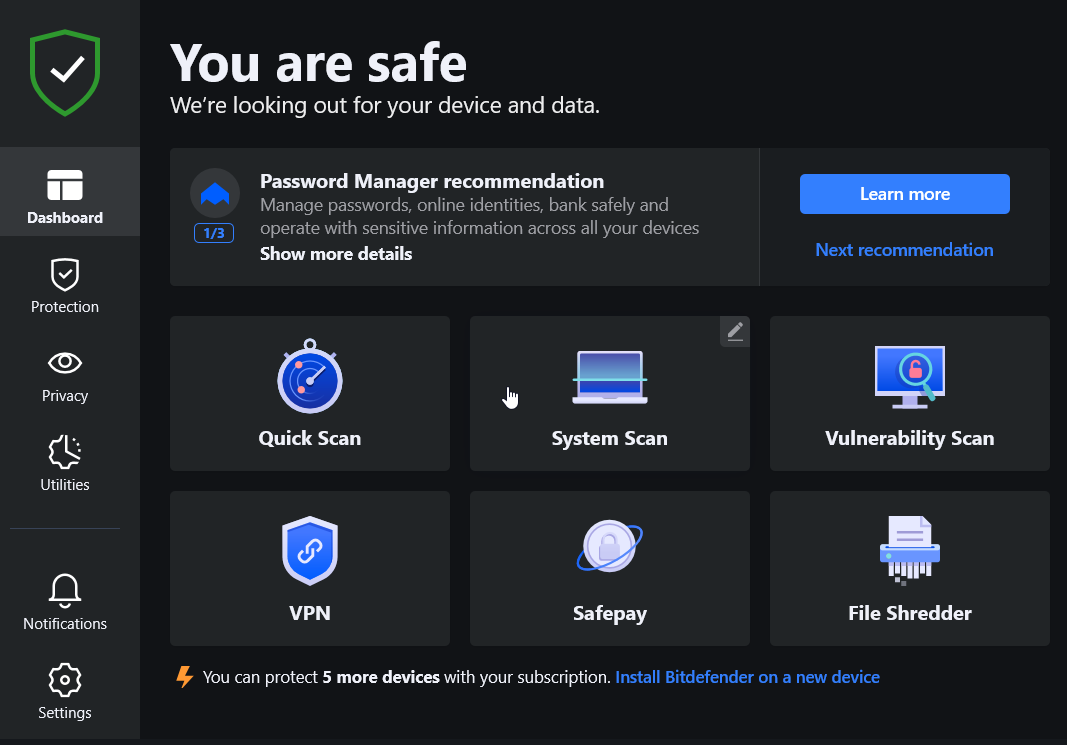This screenshot has width=1067, height=745.
Task: Click the Password Manager recommendation icon
Action: click(x=215, y=193)
